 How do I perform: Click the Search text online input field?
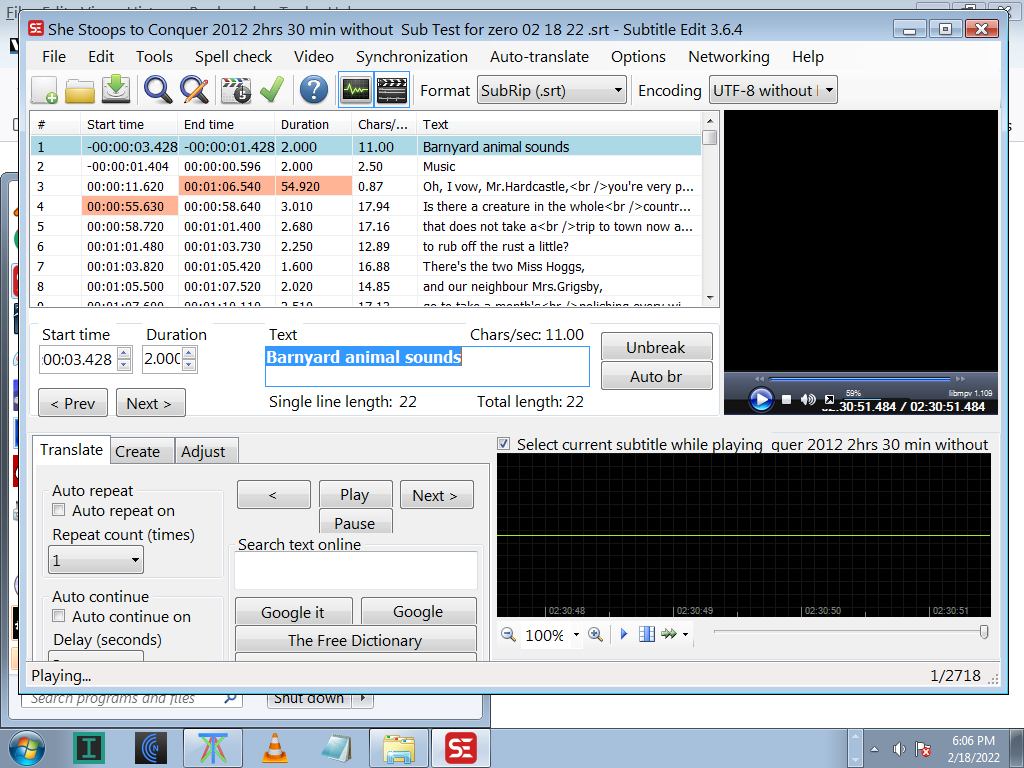click(356, 570)
